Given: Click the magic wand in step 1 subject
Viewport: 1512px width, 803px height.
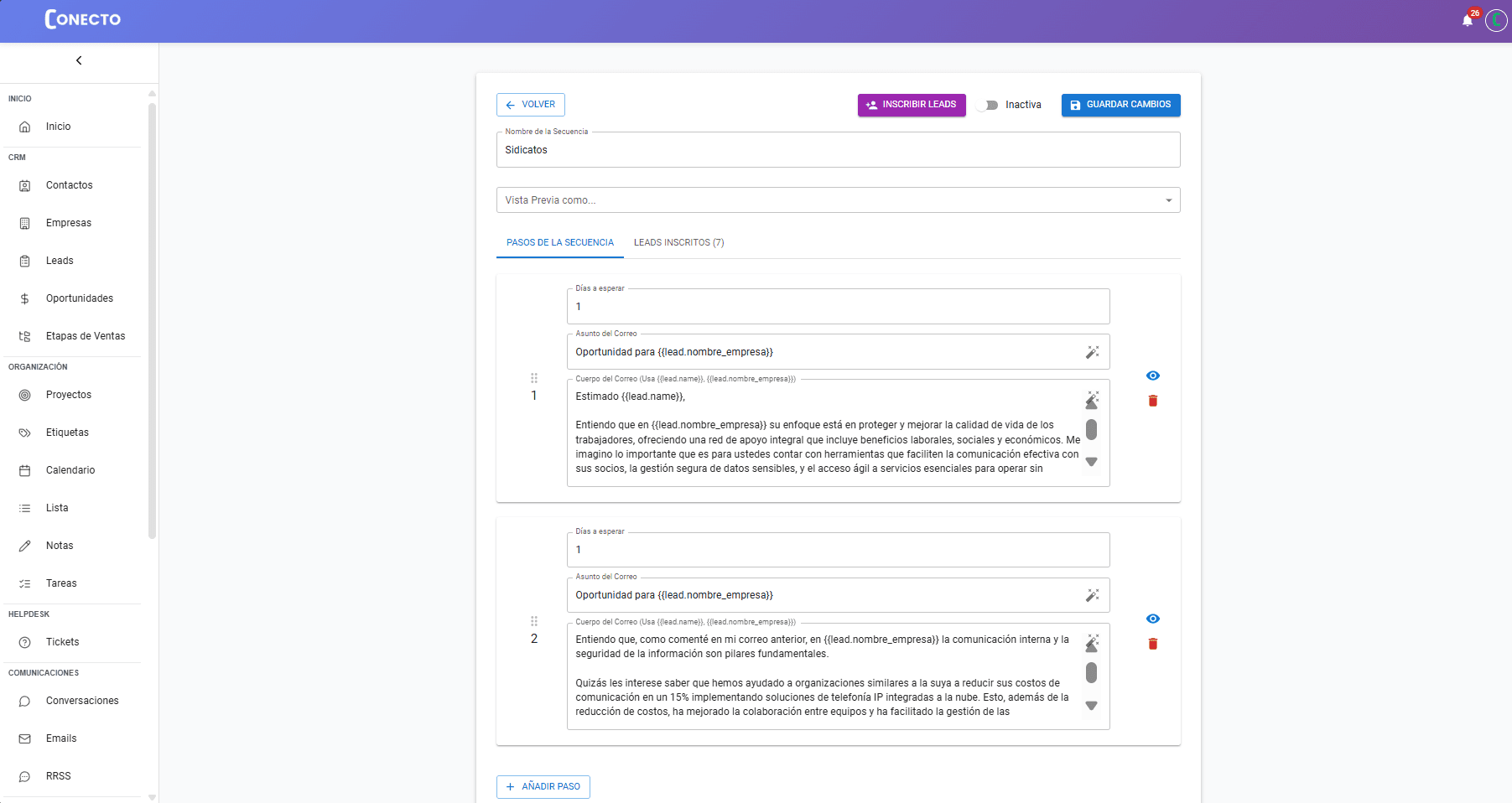Looking at the screenshot, I should (x=1092, y=352).
